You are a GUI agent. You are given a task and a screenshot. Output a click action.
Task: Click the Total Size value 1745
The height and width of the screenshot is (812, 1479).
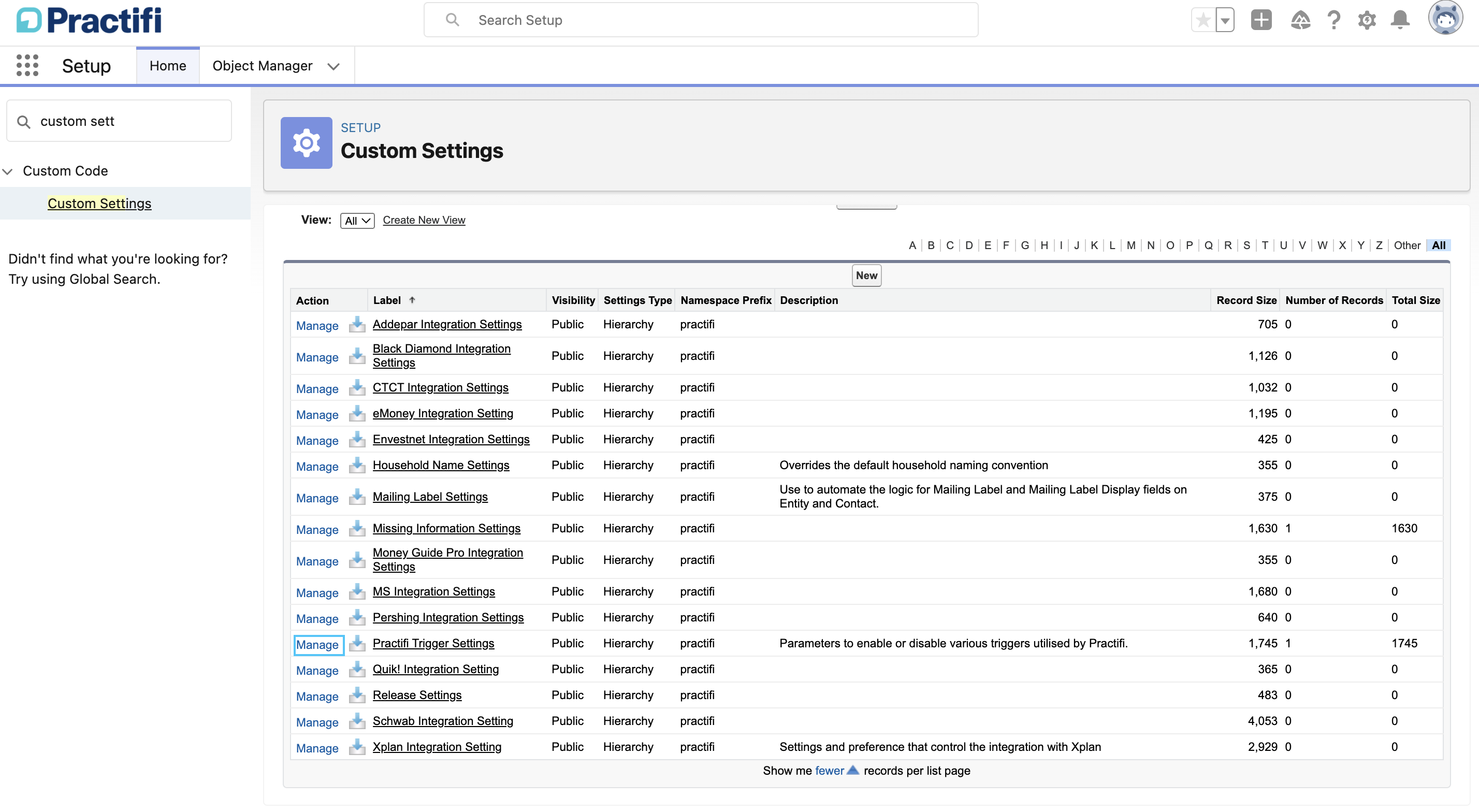(x=1404, y=643)
